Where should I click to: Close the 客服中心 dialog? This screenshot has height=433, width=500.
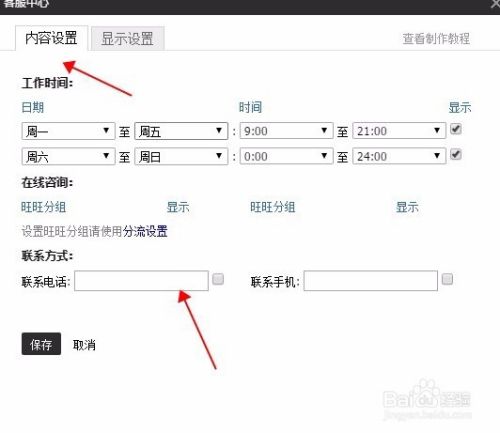tap(495, 3)
